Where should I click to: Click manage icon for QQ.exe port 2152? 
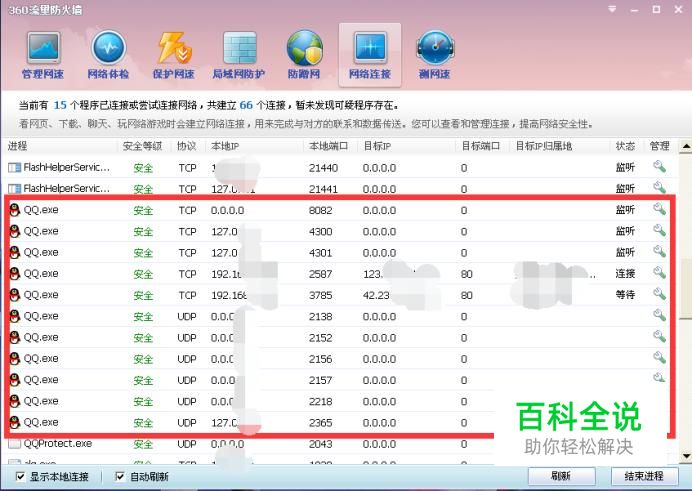point(659,336)
